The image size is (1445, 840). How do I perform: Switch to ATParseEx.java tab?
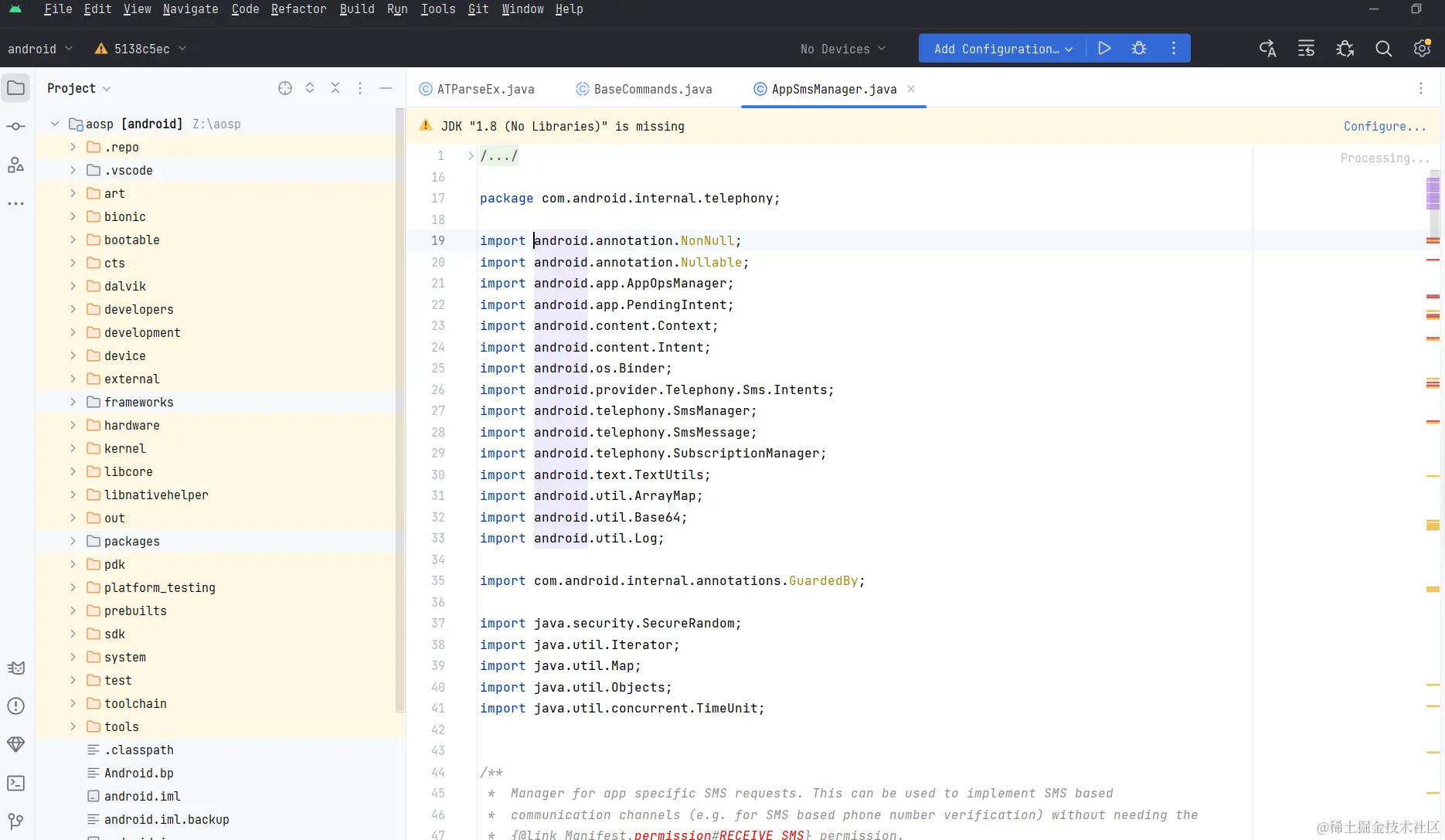pyautogui.click(x=477, y=89)
